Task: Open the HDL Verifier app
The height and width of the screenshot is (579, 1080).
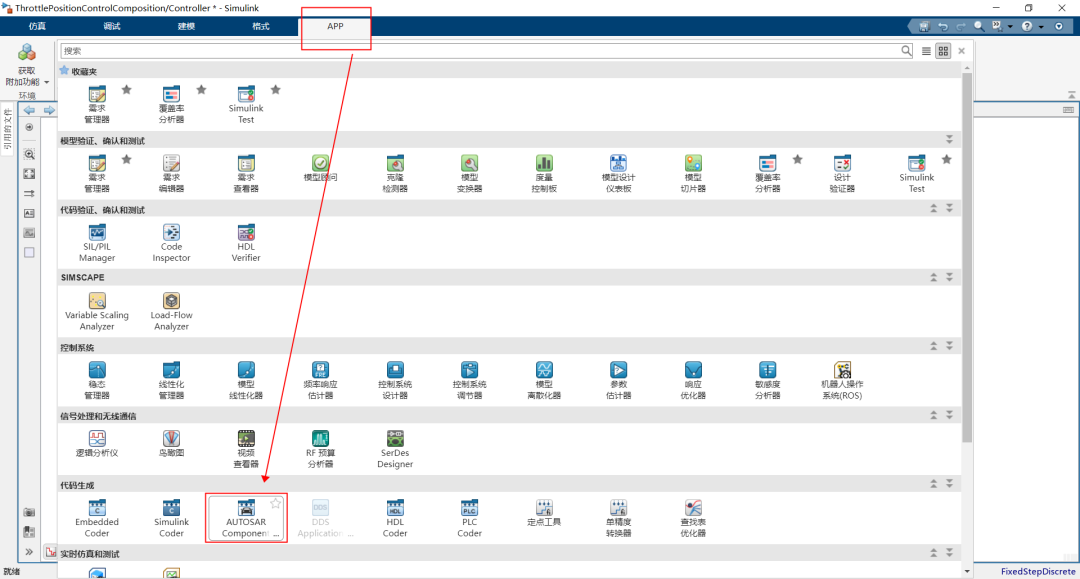Action: coord(246,241)
